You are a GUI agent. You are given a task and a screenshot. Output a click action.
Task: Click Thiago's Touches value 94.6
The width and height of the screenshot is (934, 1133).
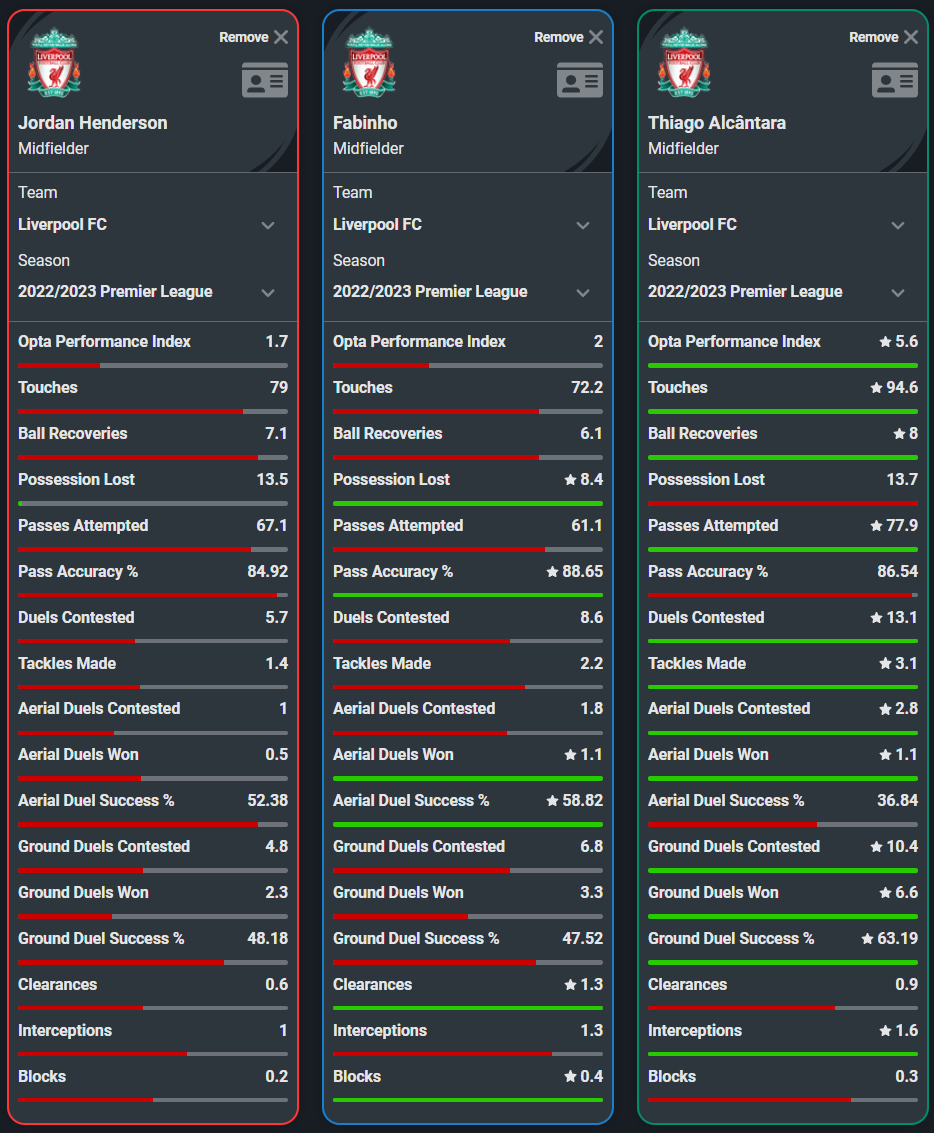click(x=902, y=387)
